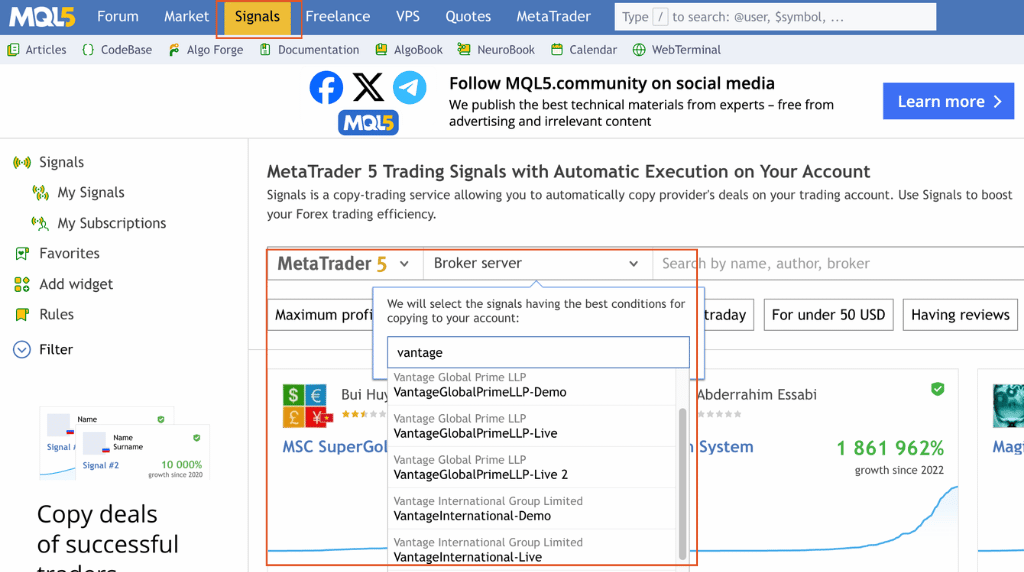Click the Calendar icon
This screenshot has width=1024, height=572.
[557, 50]
